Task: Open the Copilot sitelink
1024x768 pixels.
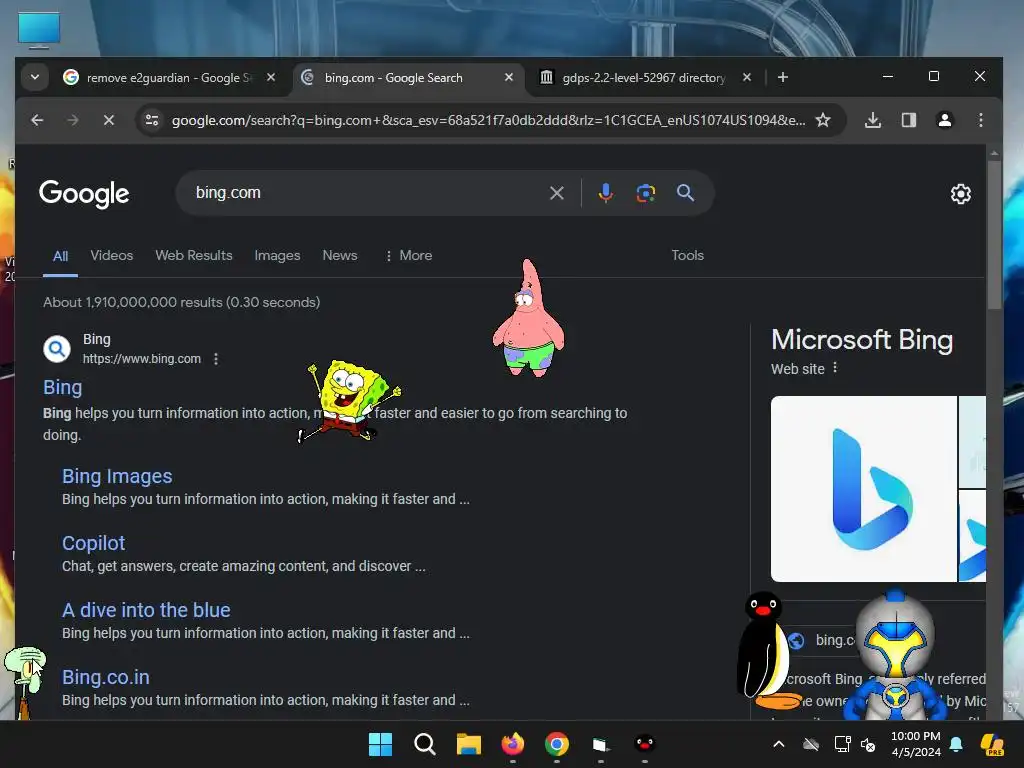Action: tap(93, 543)
